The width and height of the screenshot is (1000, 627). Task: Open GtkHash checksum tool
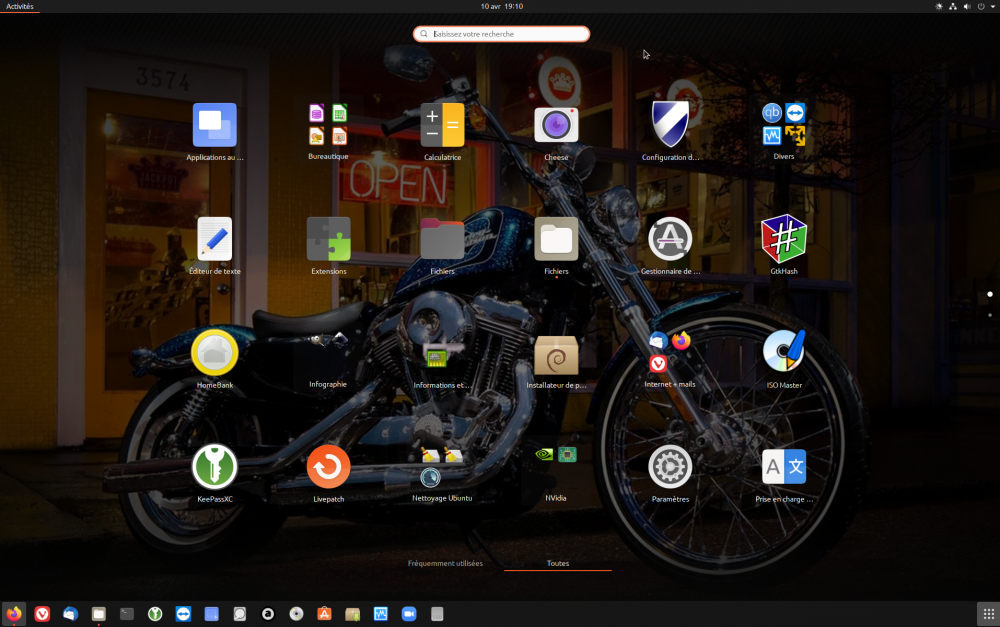pyautogui.click(x=784, y=238)
